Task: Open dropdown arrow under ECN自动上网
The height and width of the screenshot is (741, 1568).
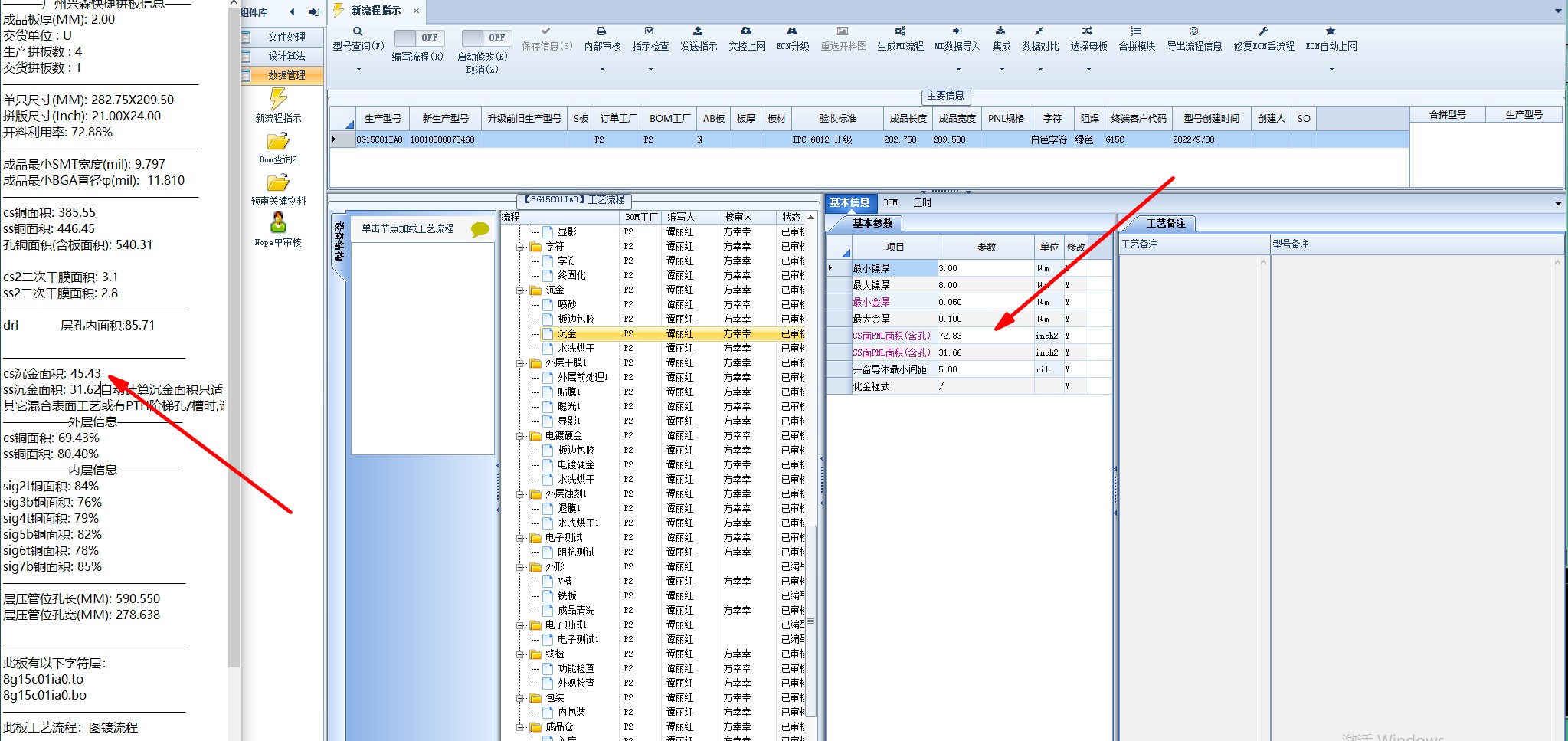Action: [1331, 70]
